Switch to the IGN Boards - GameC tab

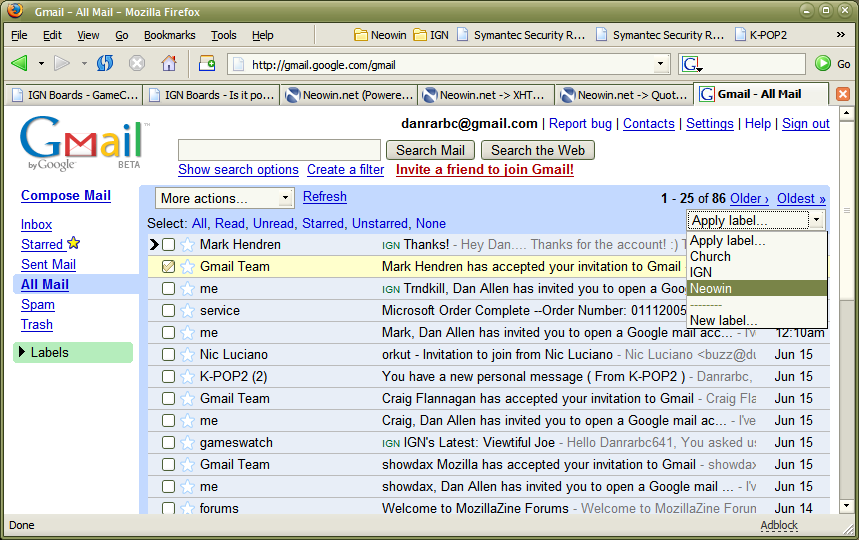click(x=73, y=95)
